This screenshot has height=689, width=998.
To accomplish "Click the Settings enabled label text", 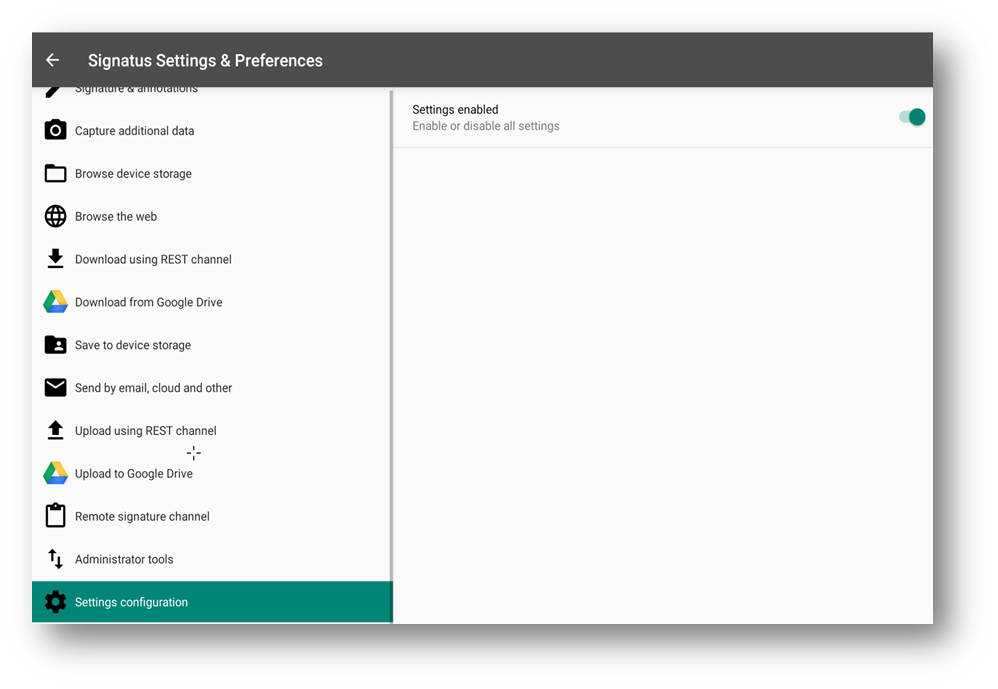I will coord(455,110).
